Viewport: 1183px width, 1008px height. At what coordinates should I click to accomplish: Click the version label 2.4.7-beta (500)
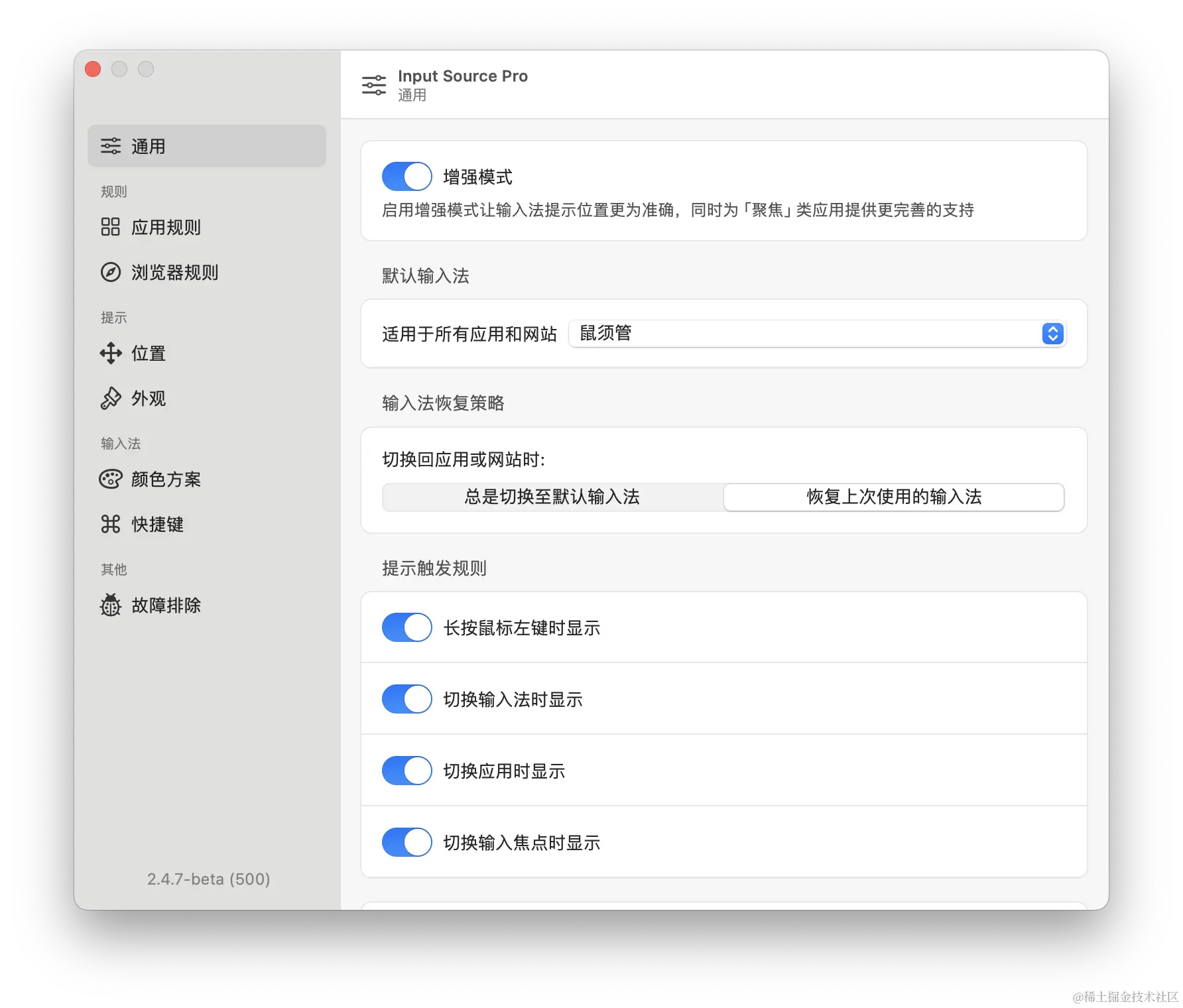tap(208, 879)
